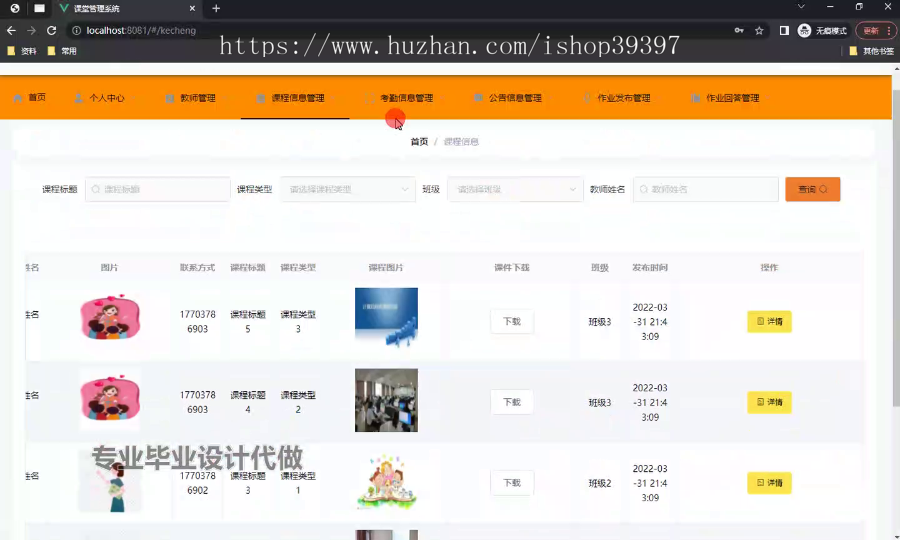900x540 pixels.
Task: Click 下载 button for 课程标题3 row
Action: click(x=512, y=483)
